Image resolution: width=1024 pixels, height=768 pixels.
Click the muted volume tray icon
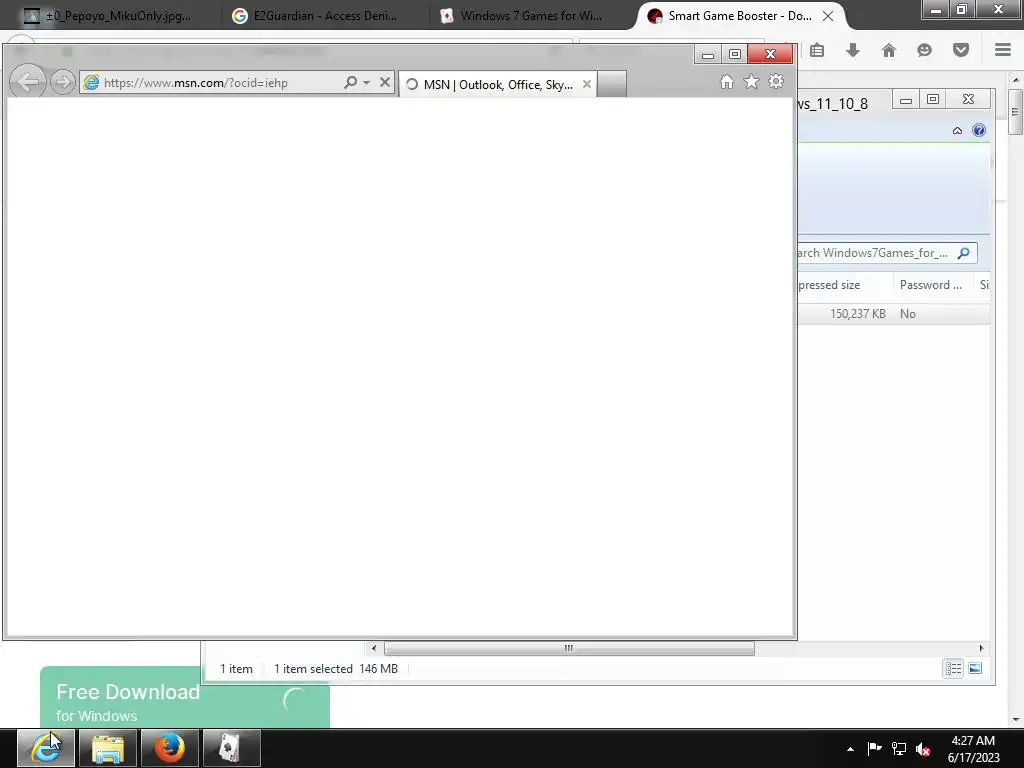point(923,749)
